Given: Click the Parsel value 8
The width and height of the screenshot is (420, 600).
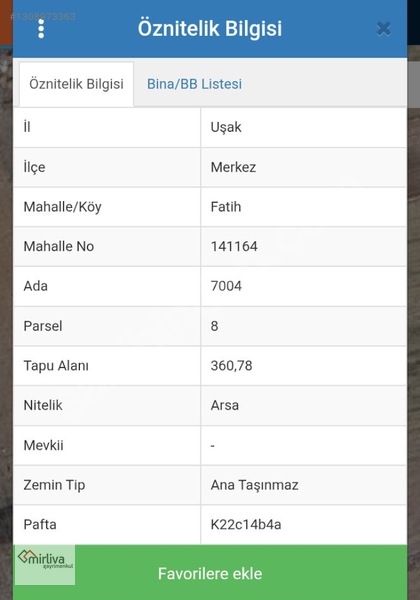Looking at the screenshot, I should (x=214, y=326).
